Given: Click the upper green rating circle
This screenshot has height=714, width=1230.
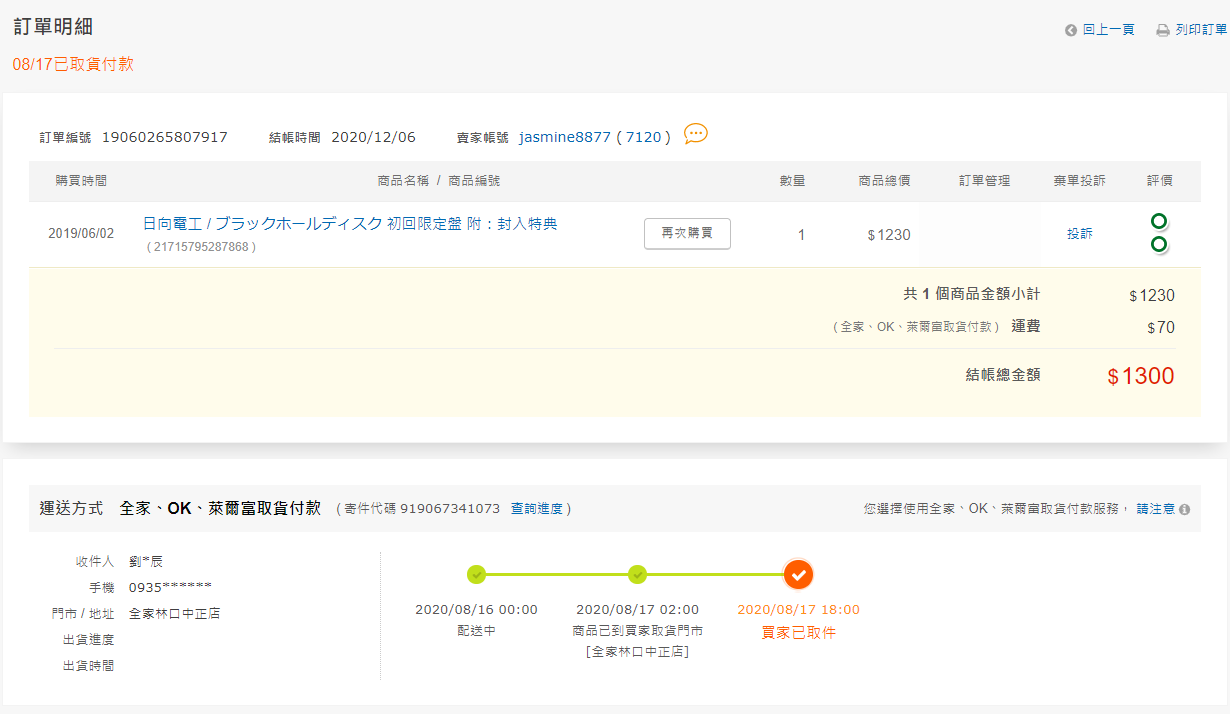Looking at the screenshot, I should pyautogui.click(x=1159, y=221).
